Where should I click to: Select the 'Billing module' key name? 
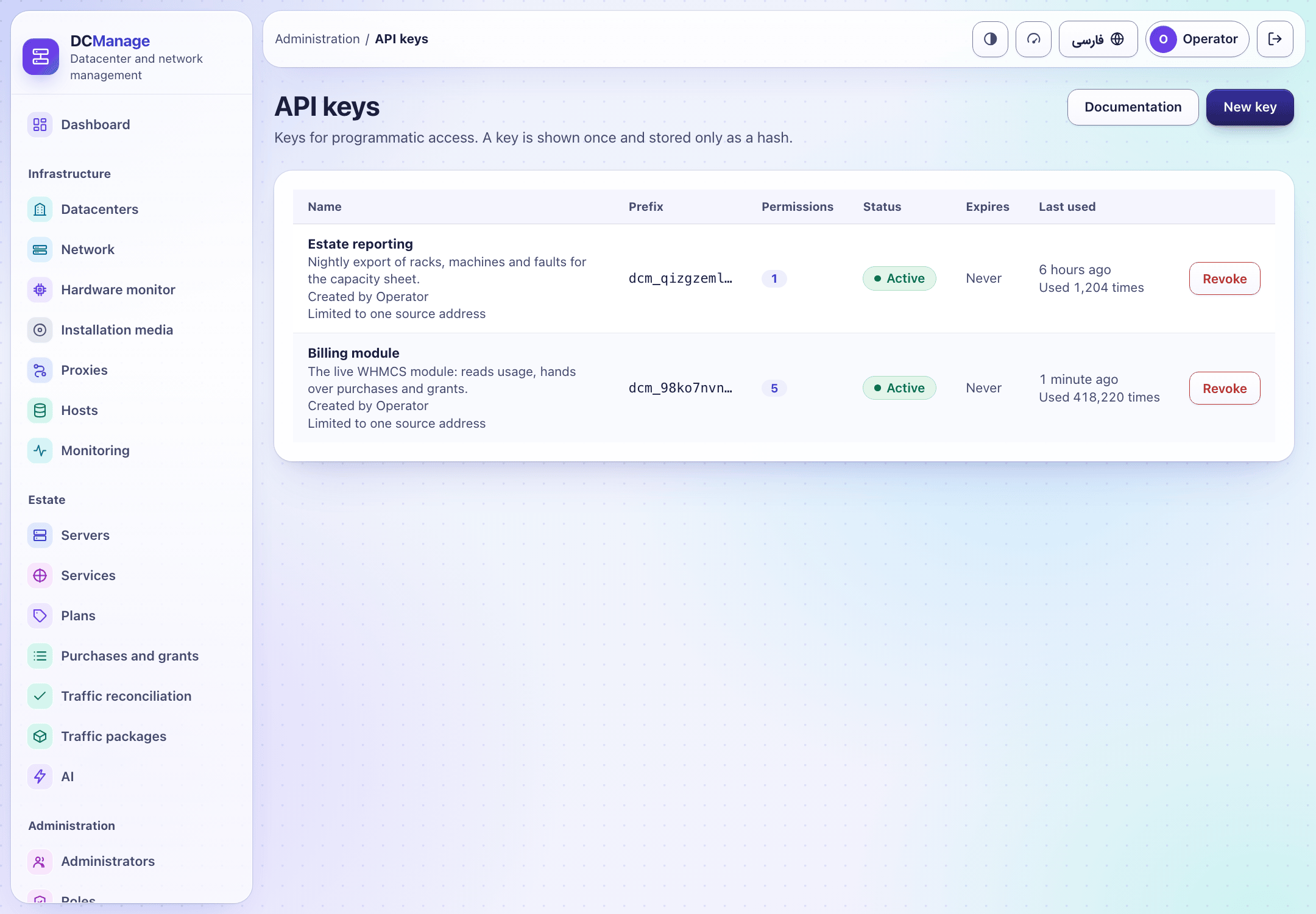tap(353, 353)
